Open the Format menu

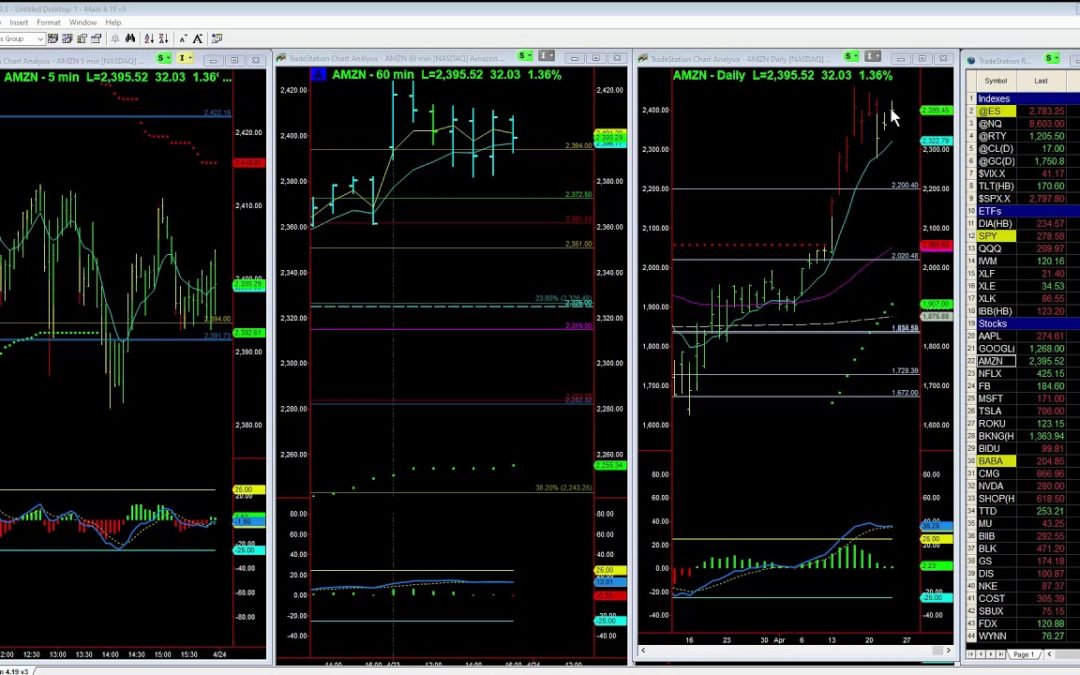pos(48,22)
